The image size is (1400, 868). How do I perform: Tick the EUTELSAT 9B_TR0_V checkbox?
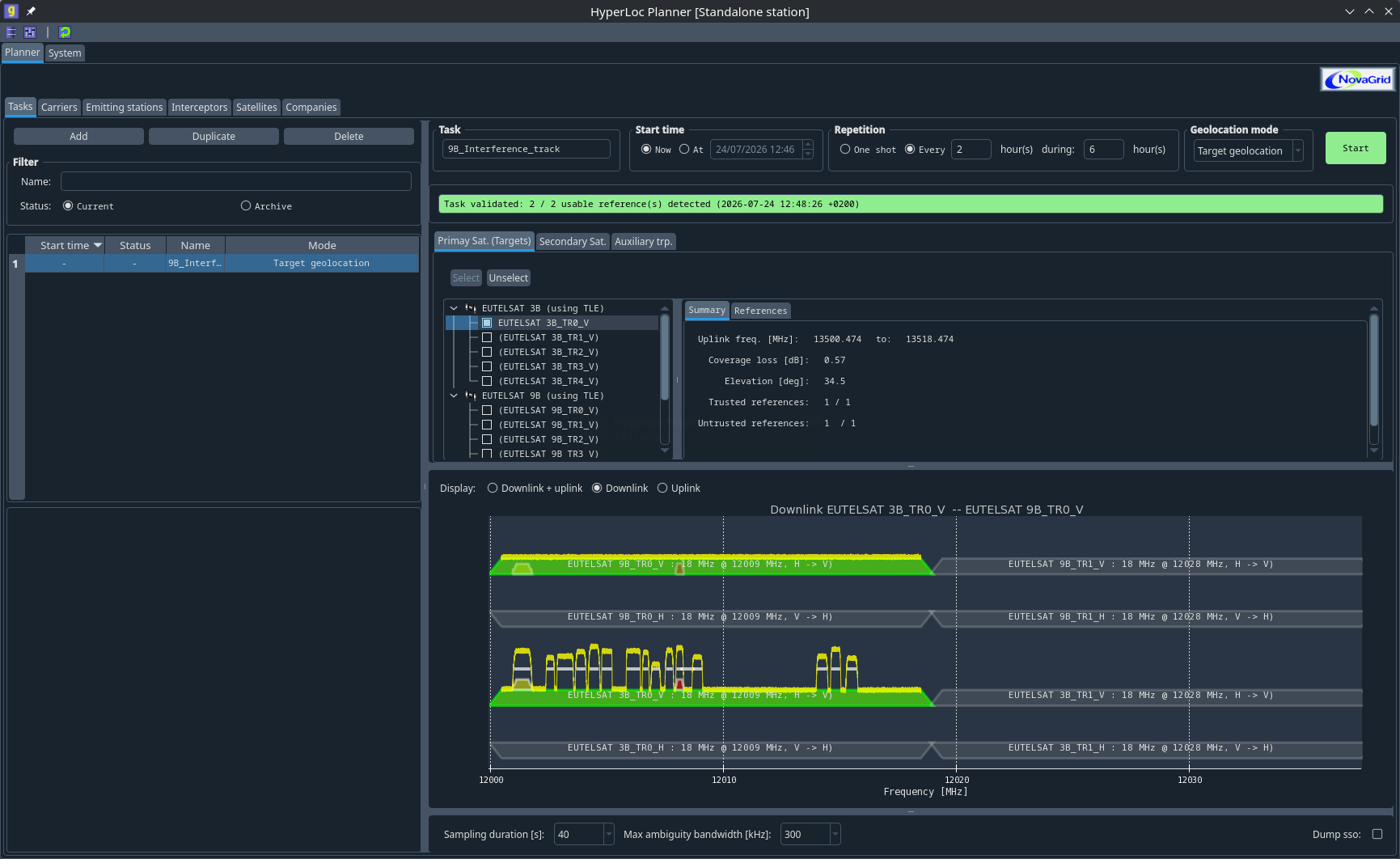(x=487, y=410)
